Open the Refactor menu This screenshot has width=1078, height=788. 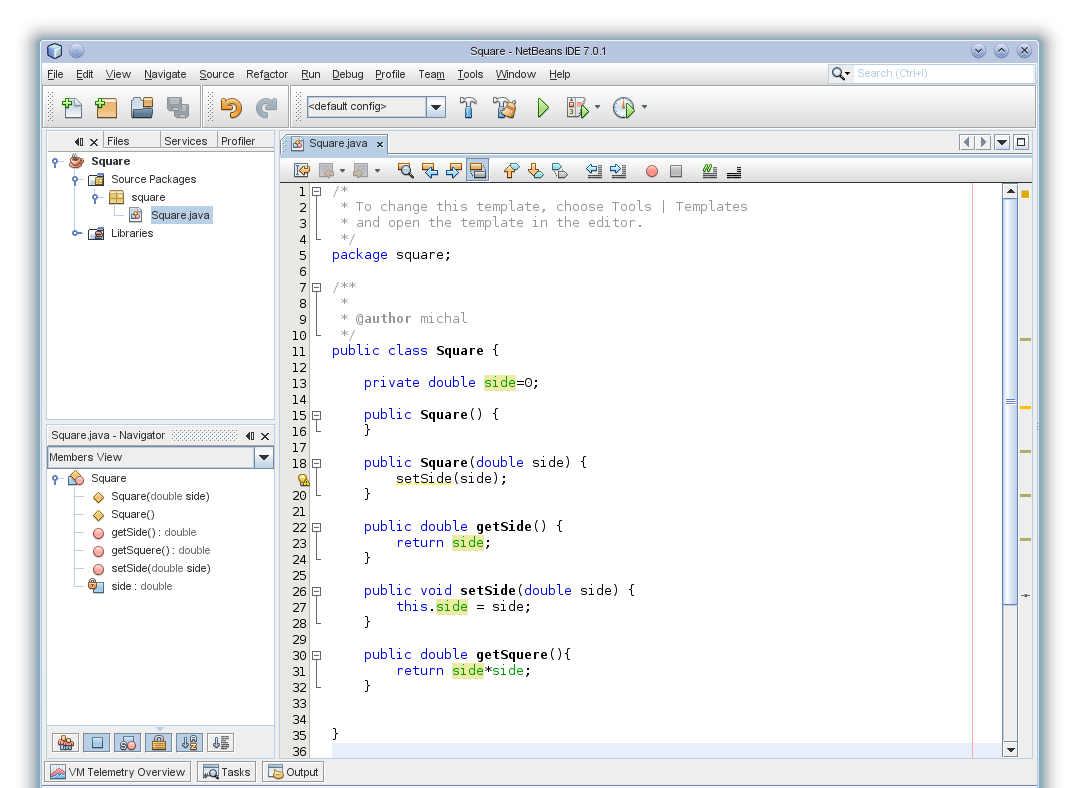tap(267, 74)
